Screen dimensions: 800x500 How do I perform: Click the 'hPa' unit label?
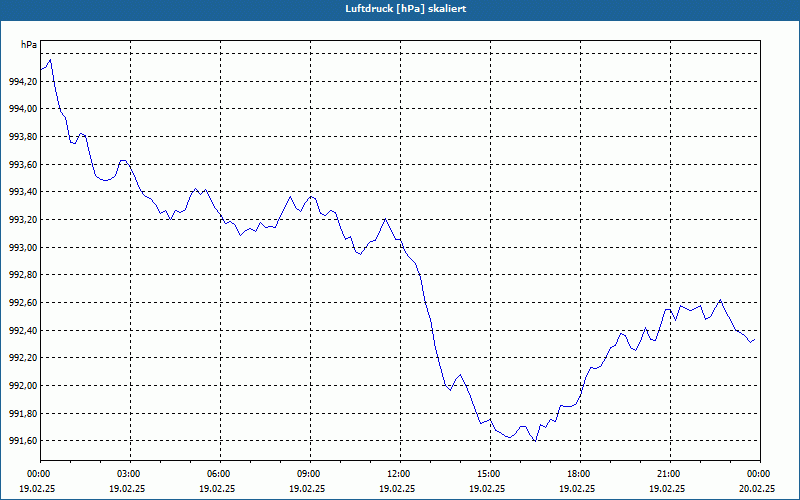(29, 45)
